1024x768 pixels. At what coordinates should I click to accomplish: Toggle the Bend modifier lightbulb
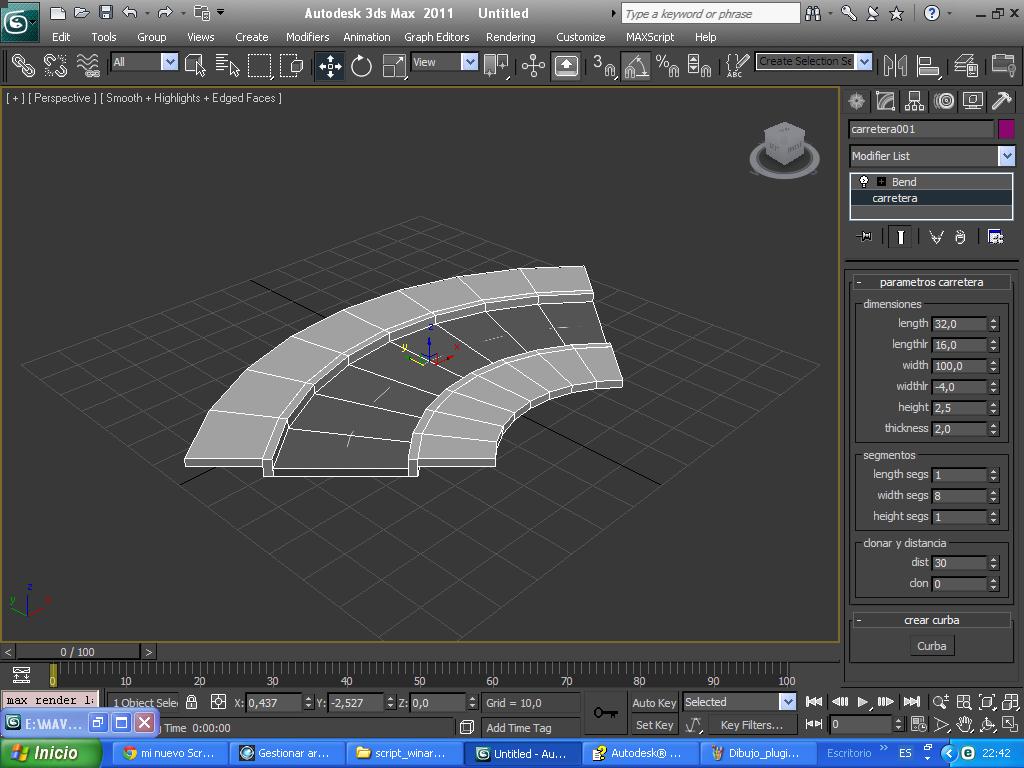click(x=864, y=182)
